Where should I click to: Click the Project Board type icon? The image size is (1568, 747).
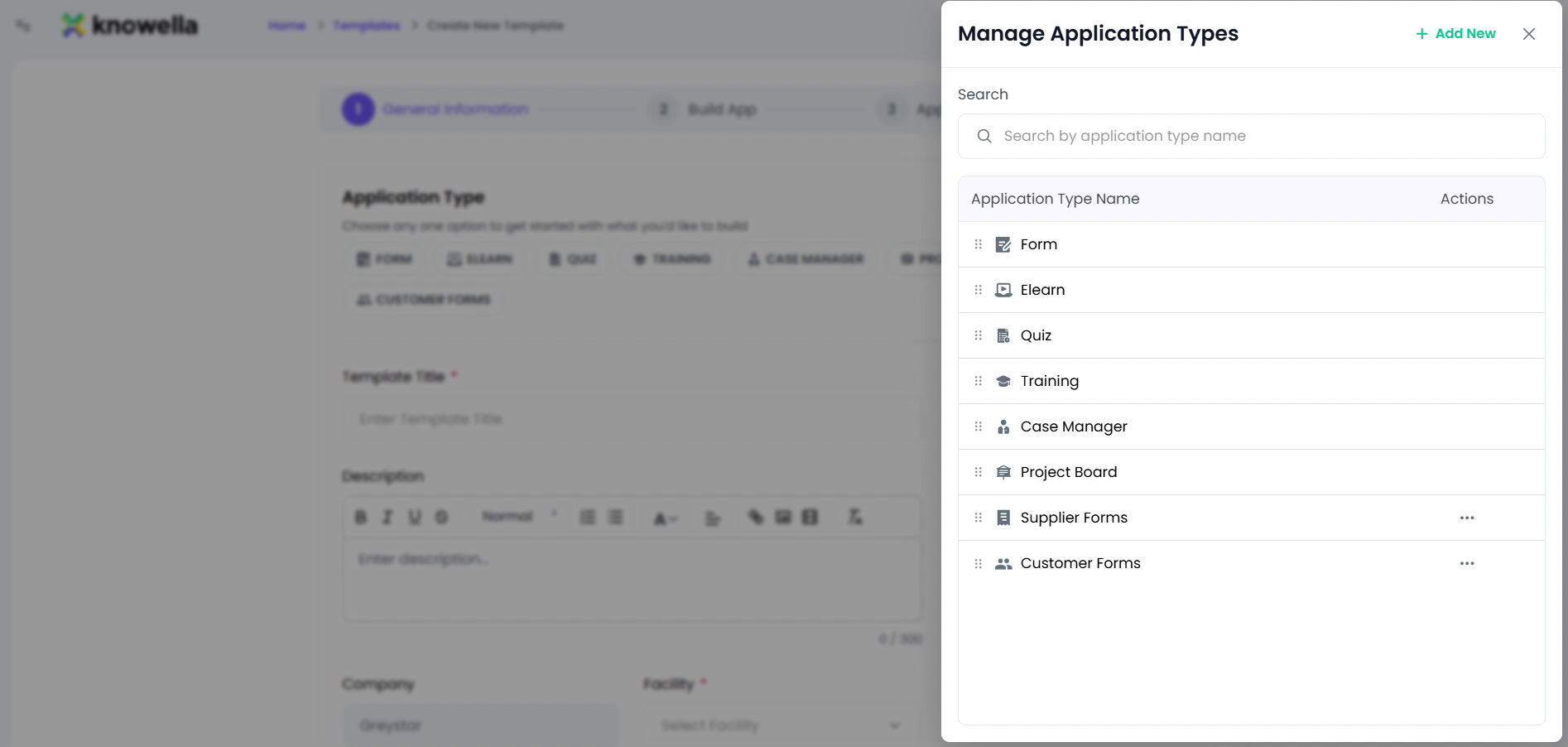coord(1003,472)
